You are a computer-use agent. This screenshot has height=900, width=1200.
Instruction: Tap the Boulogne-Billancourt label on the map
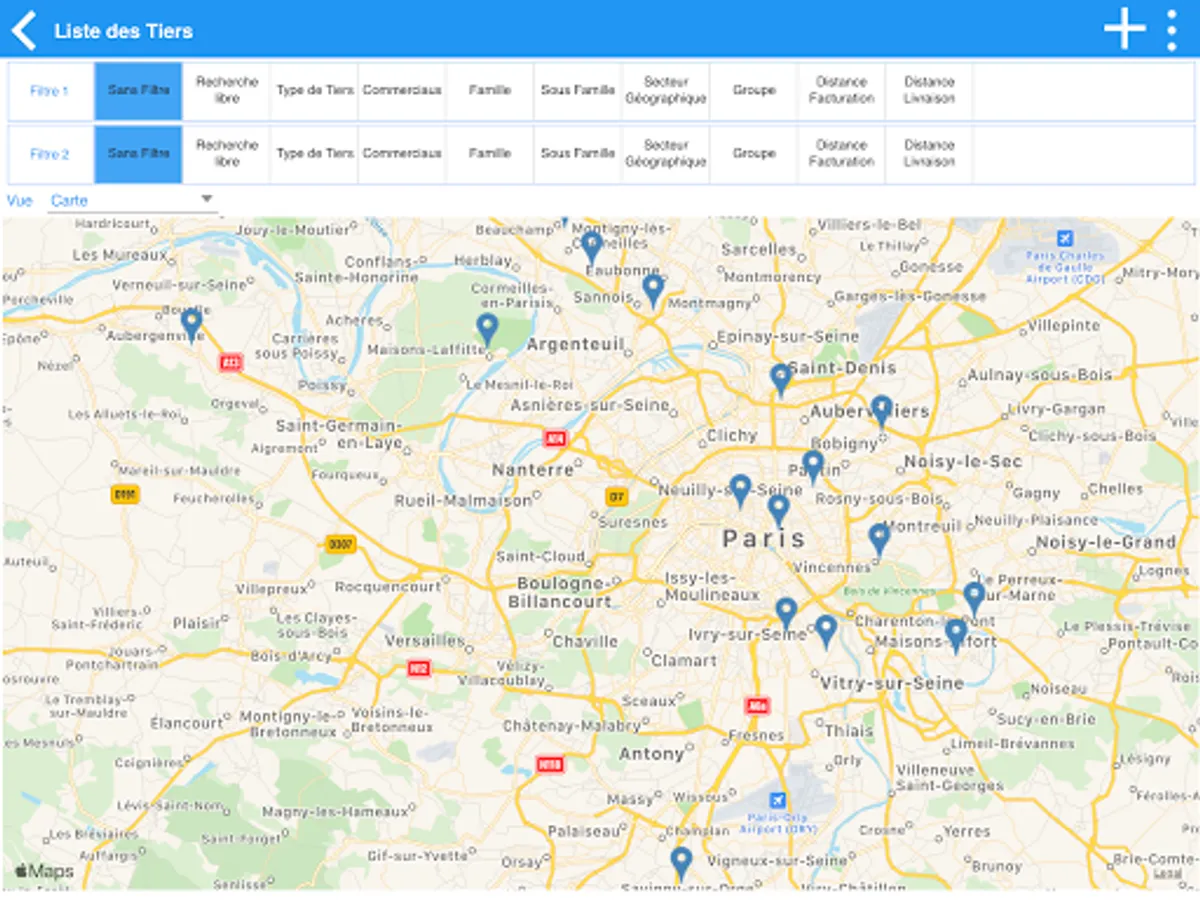[x=563, y=592]
